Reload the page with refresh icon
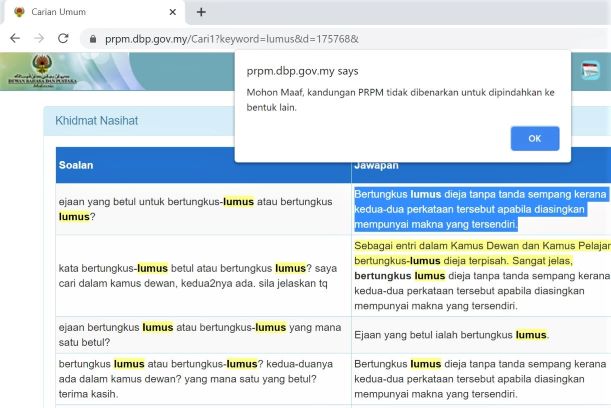 coord(63,38)
